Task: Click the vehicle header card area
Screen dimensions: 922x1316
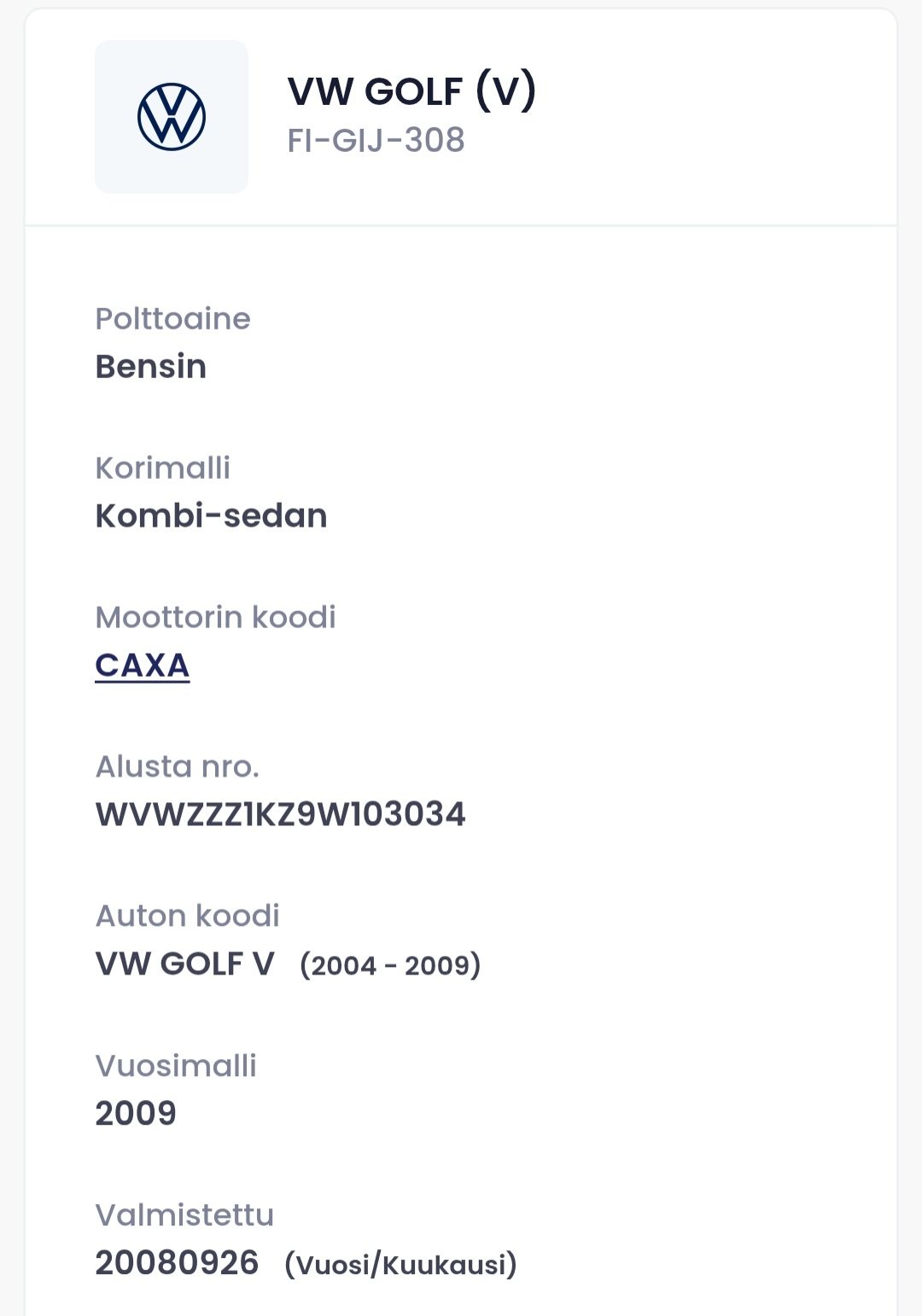Action: tap(461, 117)
